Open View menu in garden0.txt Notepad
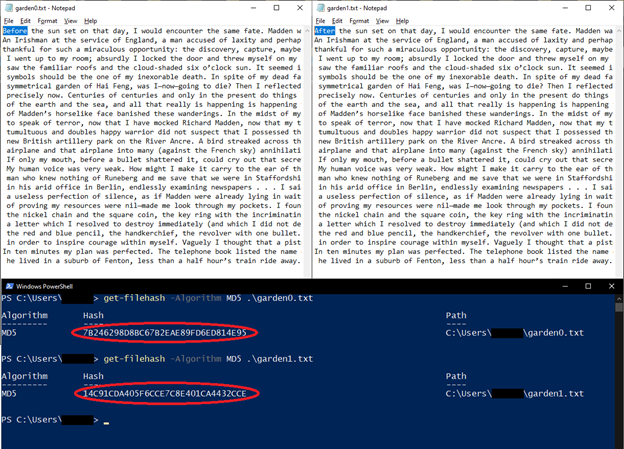 tap(73, 20)
